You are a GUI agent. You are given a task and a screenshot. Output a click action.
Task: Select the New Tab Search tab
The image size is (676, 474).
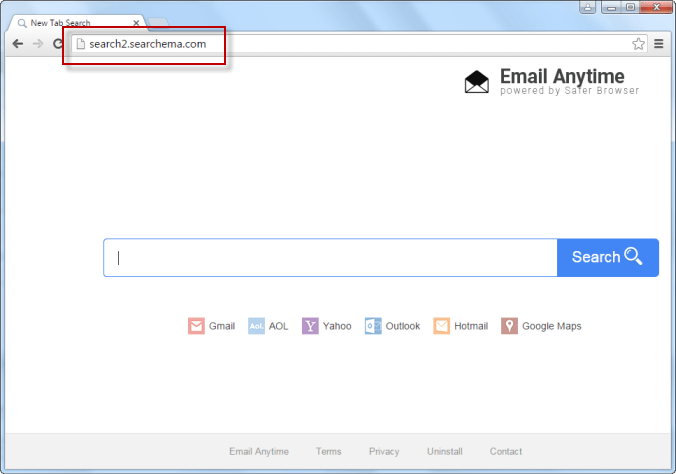click(x=77, y=23)
